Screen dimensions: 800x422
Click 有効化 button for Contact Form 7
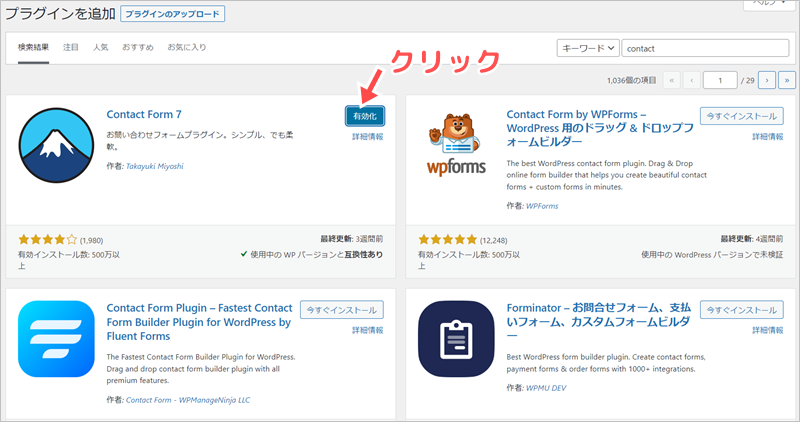click(363, 117)
